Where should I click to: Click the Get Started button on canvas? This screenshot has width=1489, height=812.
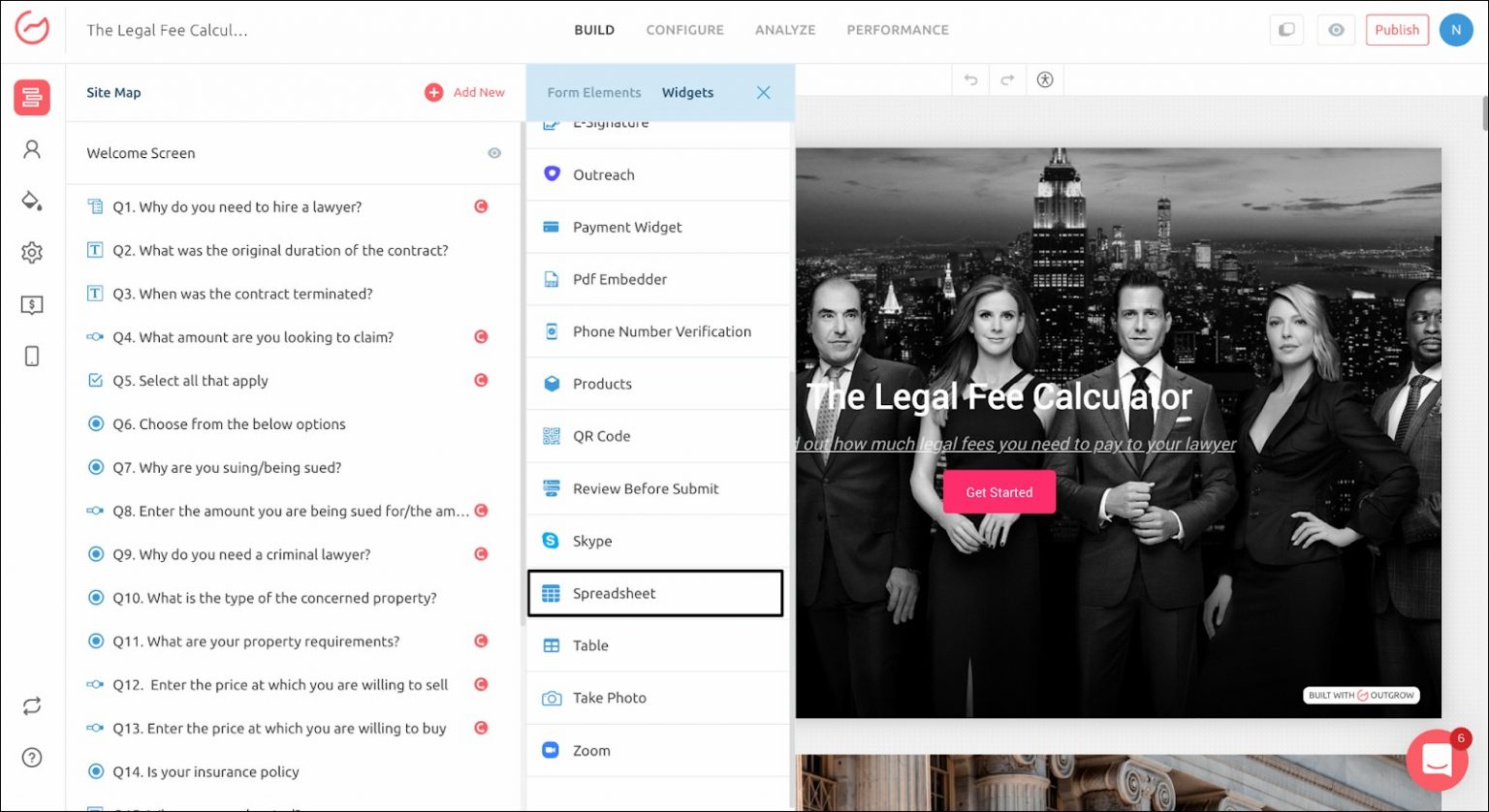point(998,492)
